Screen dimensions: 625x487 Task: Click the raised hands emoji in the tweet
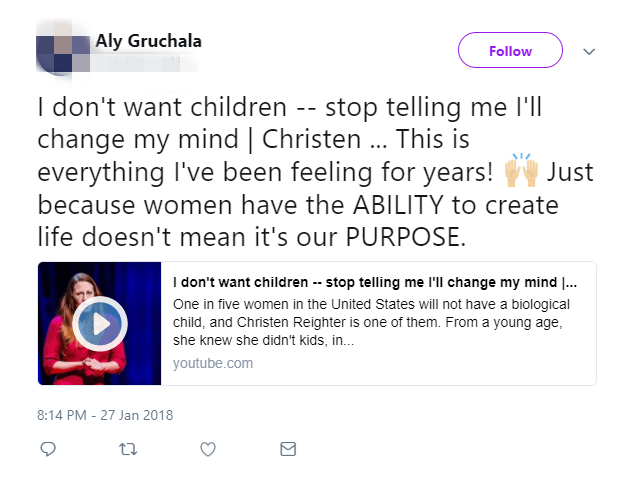point(521,172)
